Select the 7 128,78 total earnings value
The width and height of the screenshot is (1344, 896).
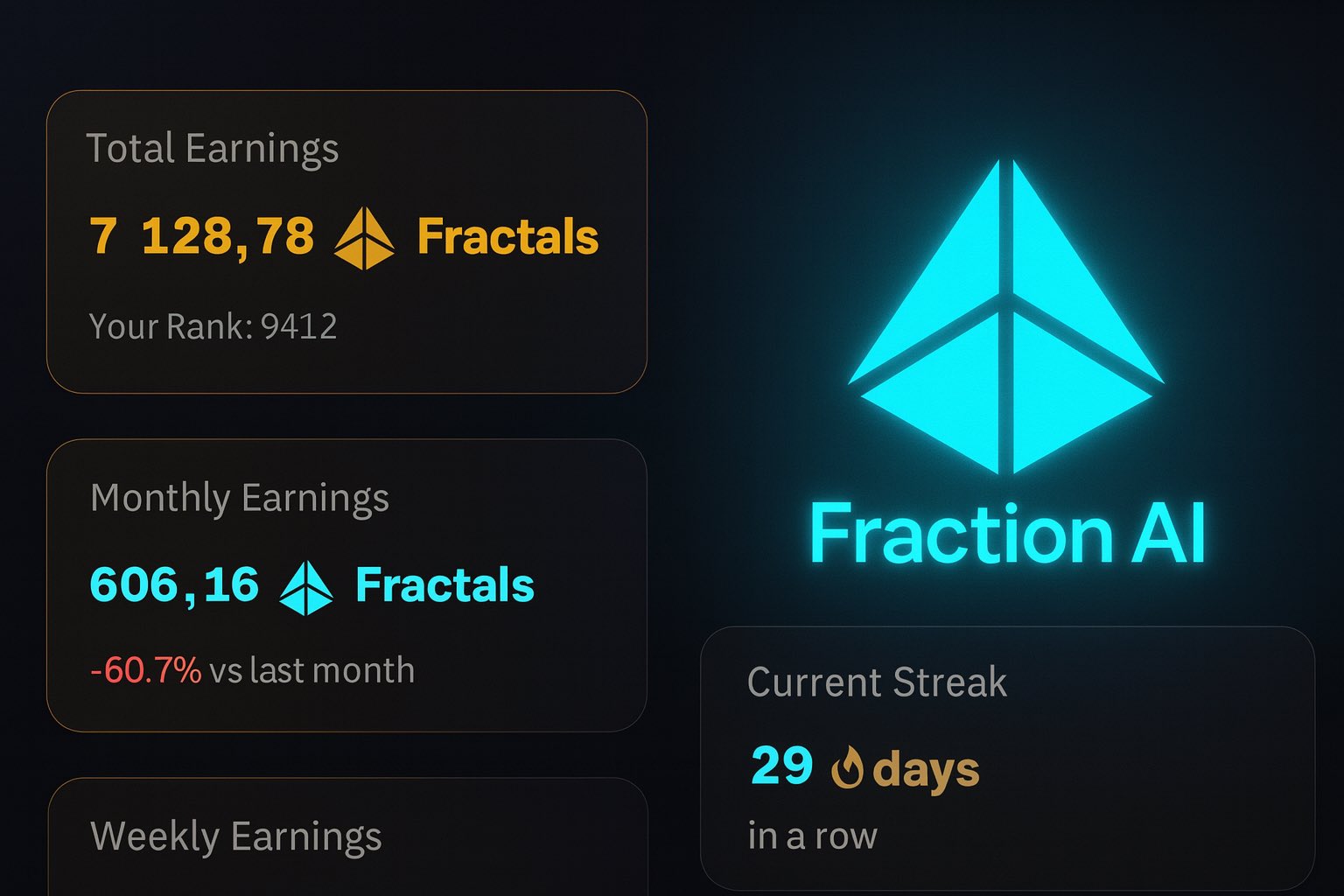point(203,236)
